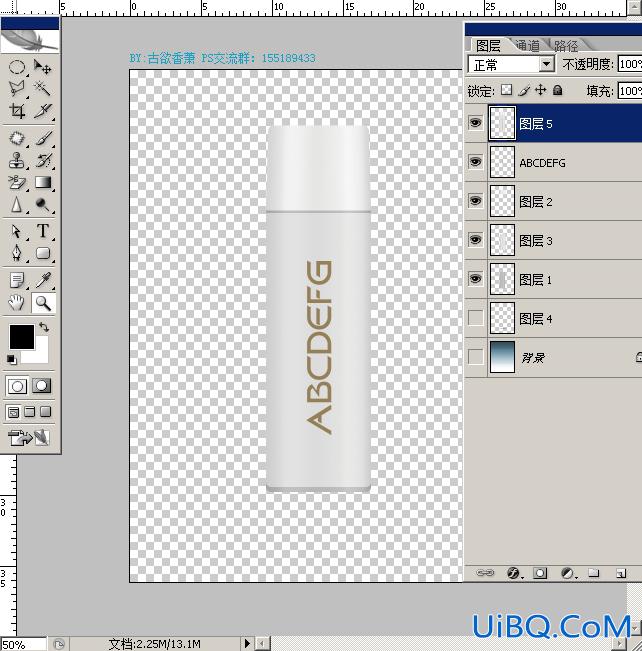Hide 图层 5 layer visibility
This screenshot has width=642, height=651.
pyautogui.click(x=475, y=122)
